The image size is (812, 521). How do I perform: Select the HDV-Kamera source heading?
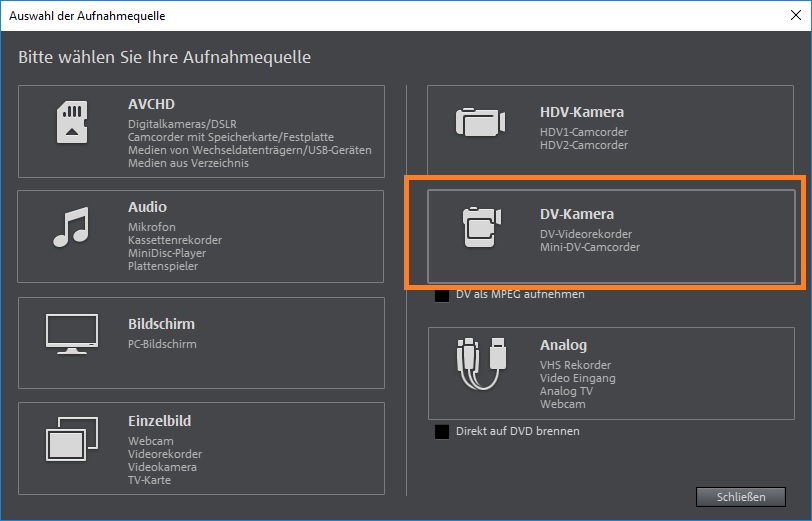(582, 112)
